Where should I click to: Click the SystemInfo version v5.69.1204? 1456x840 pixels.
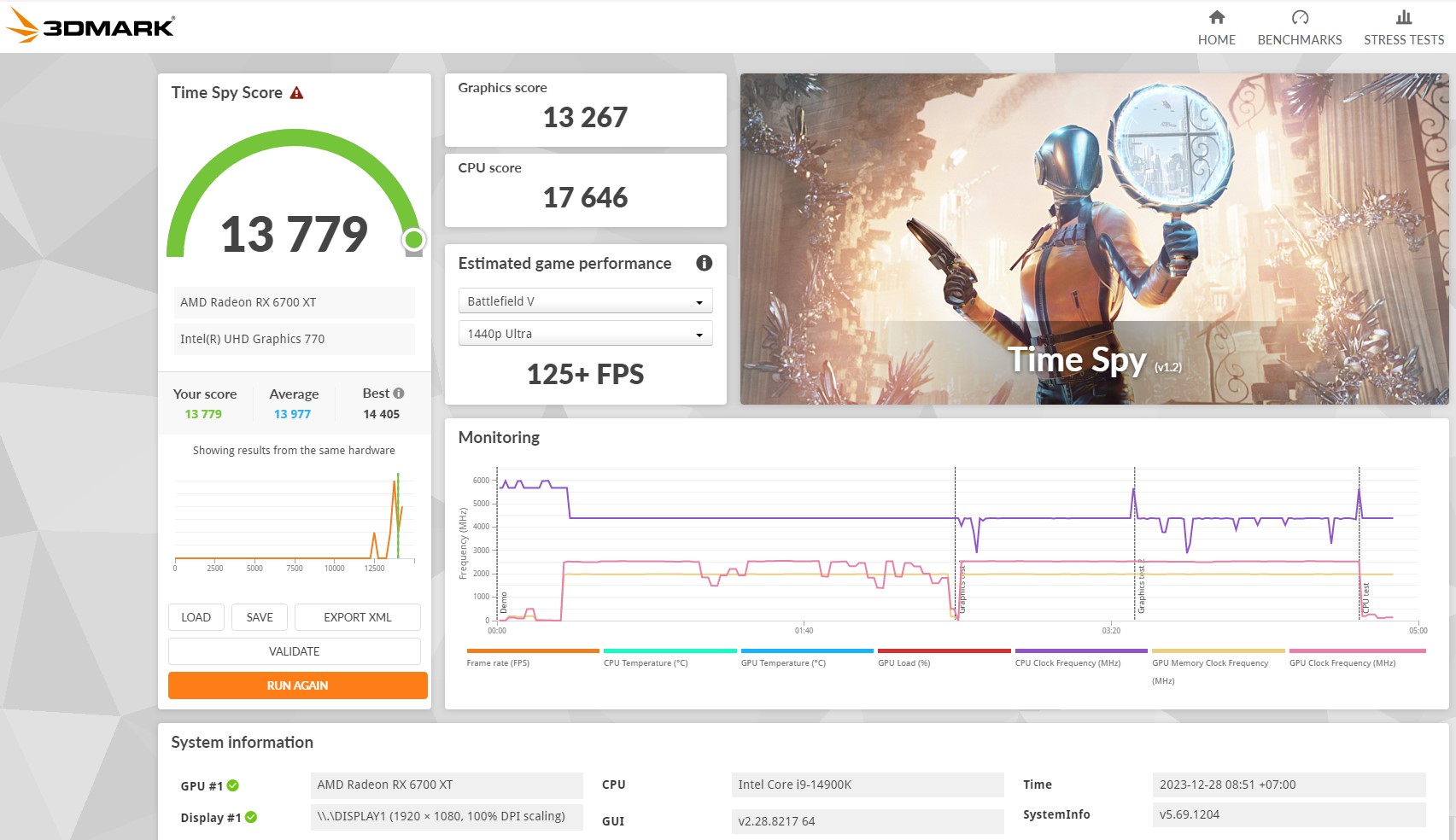pos(1289,814)
